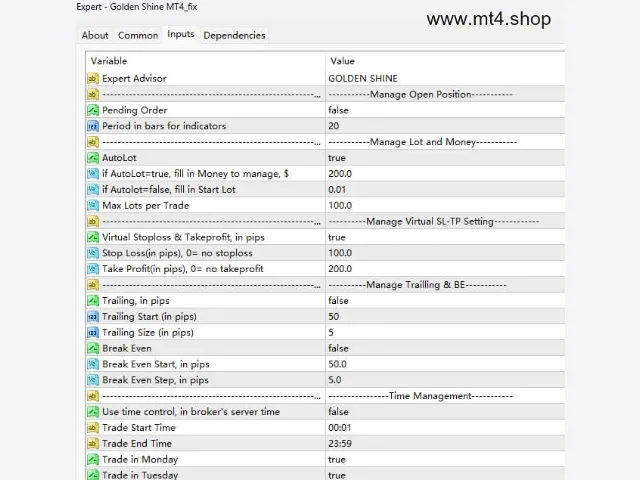Image resolution: width=640 pixels, height=480 pixels.
Task: Click the Virtual Stoploss & Takeprofit icon
Action: pos(93,237)
